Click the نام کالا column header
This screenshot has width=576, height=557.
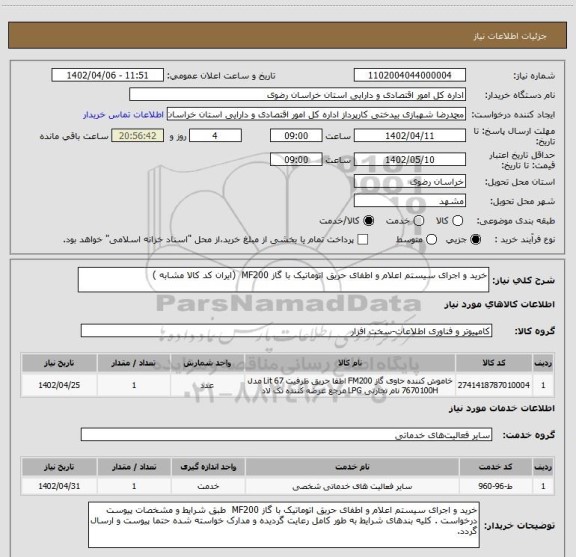click(x=350, y=363)
